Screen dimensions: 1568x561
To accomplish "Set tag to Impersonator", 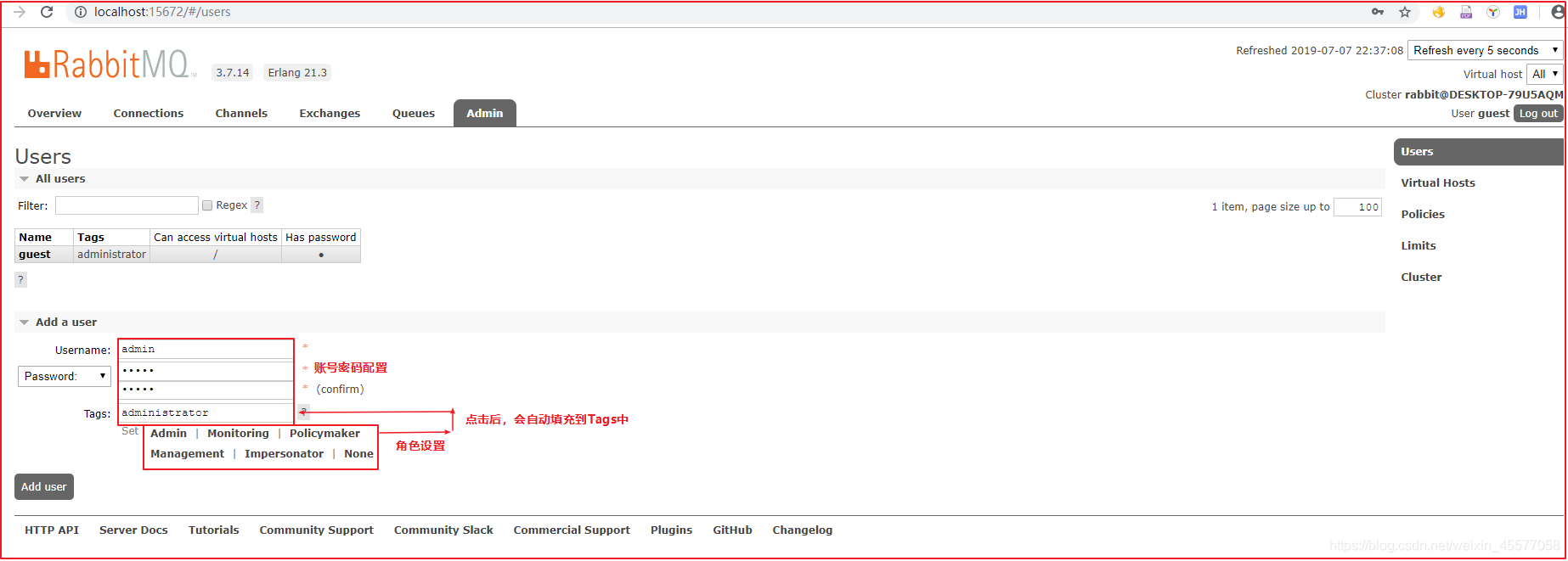I will (284, 453).
